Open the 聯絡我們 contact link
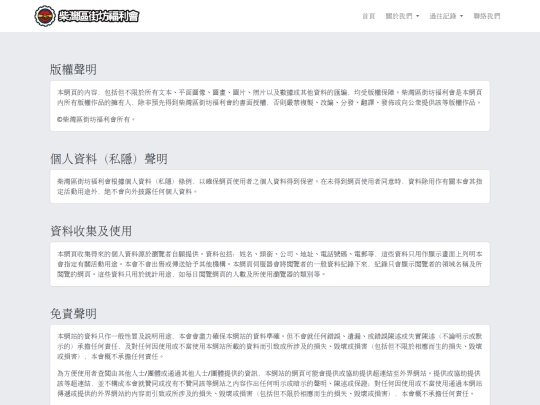 pos(487,16)
